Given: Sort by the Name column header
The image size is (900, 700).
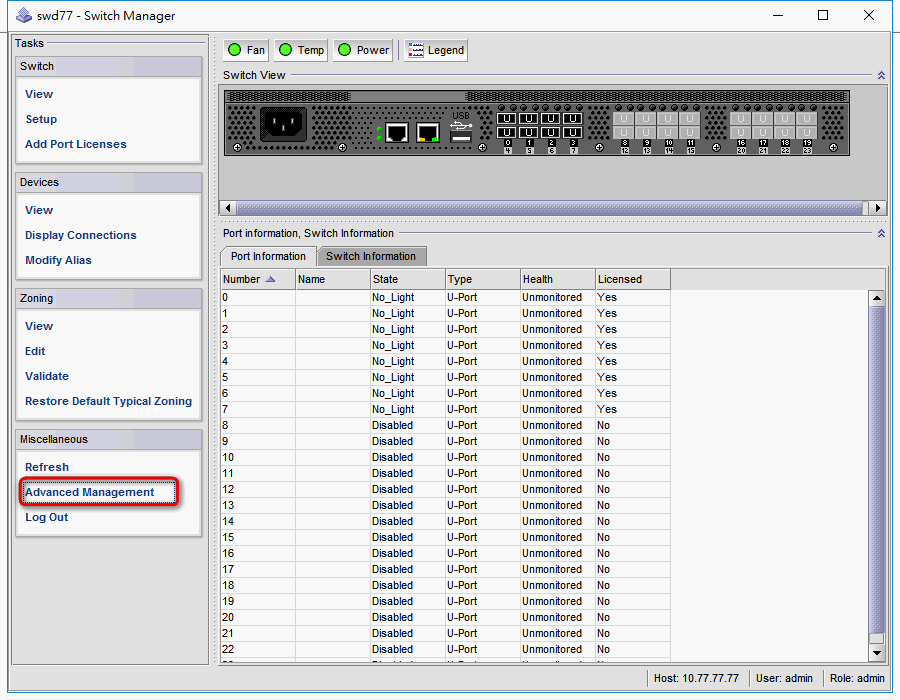Looking at the screenshot, I should 333,279.
